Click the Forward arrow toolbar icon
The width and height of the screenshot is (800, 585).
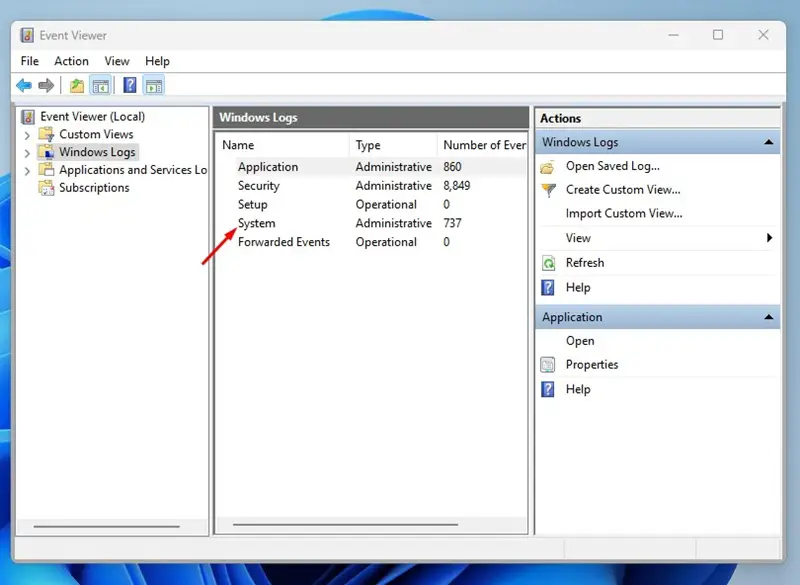[46, 85]
